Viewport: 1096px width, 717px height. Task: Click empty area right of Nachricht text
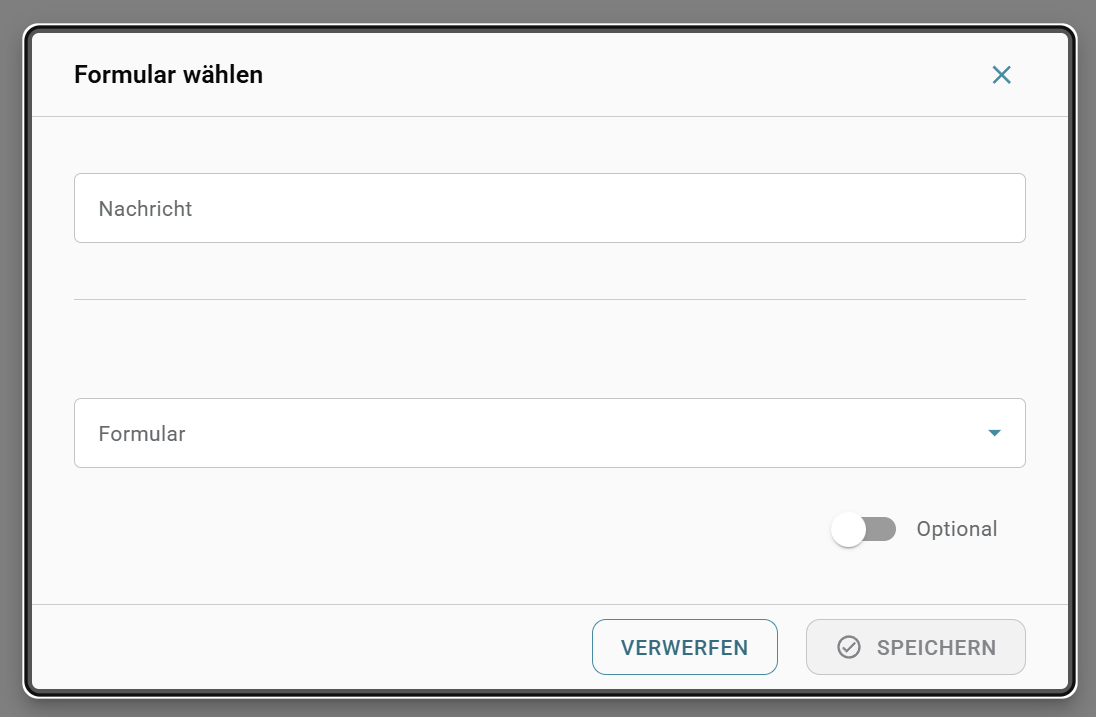tap(608, 208)
